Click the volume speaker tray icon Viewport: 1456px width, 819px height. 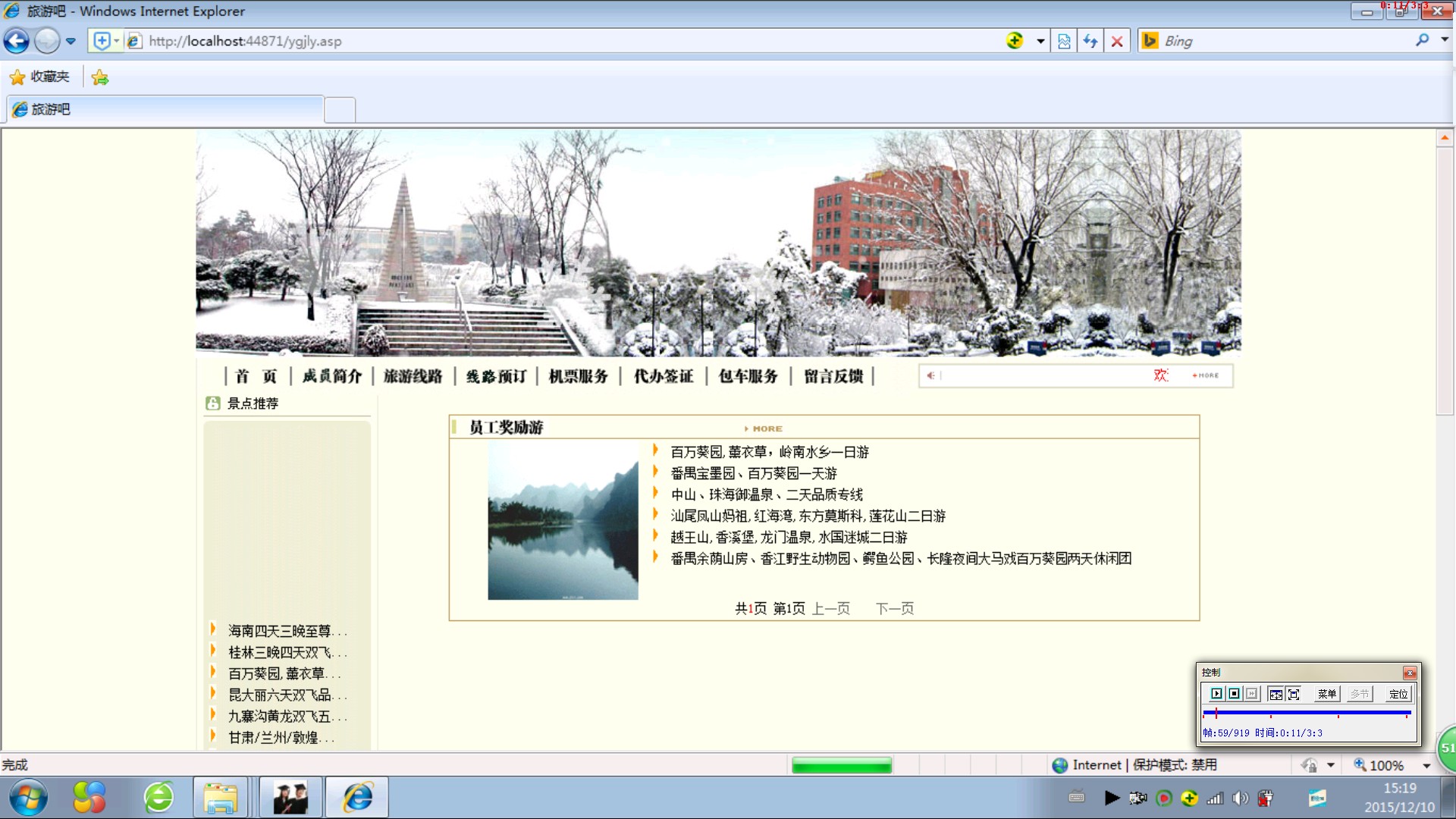(x=1241, y=798)
